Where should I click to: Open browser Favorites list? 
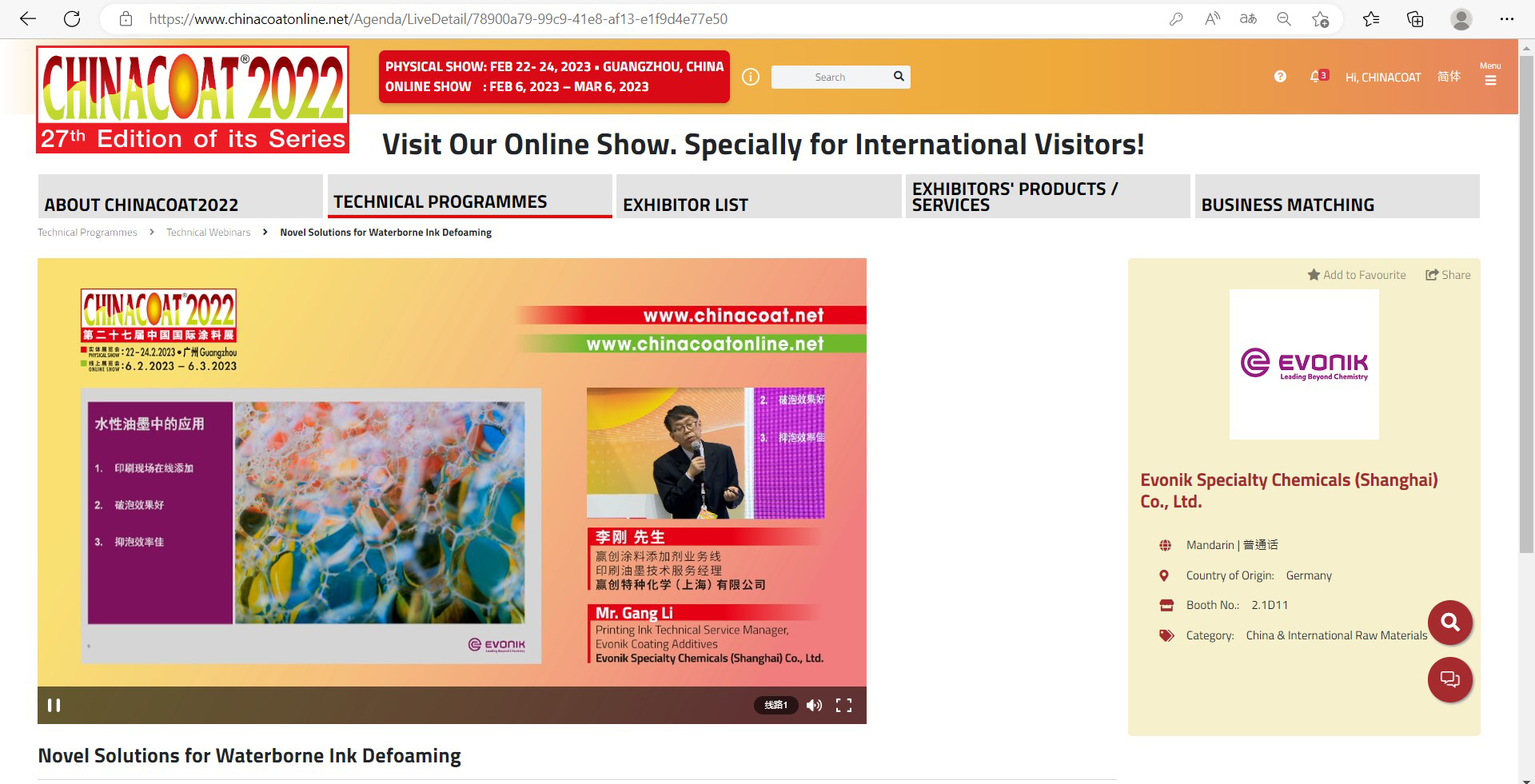pos(1371,19)
